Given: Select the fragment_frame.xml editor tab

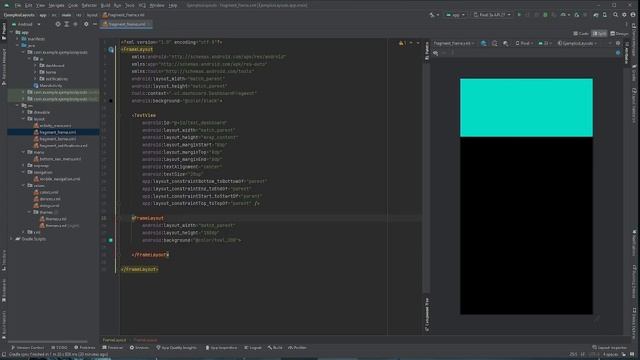Looking at the screenshot, I should pos(127,24).
